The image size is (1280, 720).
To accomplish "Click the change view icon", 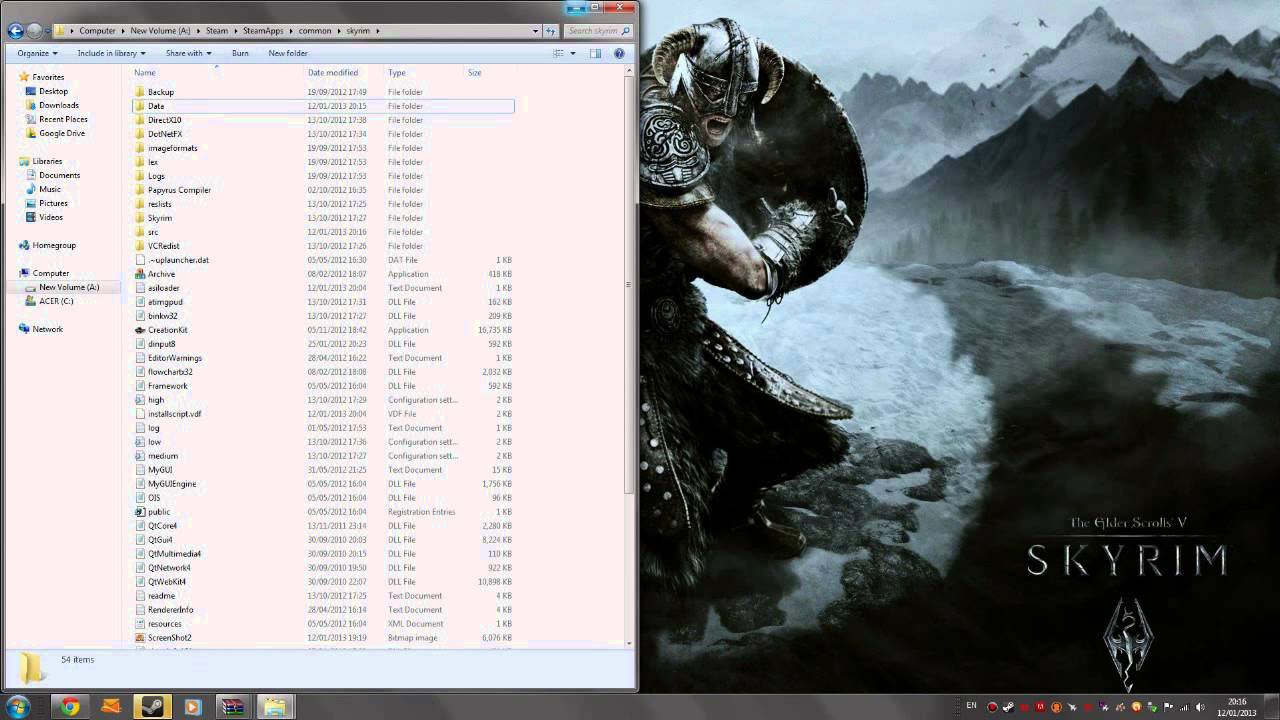I will click(559, 53).
